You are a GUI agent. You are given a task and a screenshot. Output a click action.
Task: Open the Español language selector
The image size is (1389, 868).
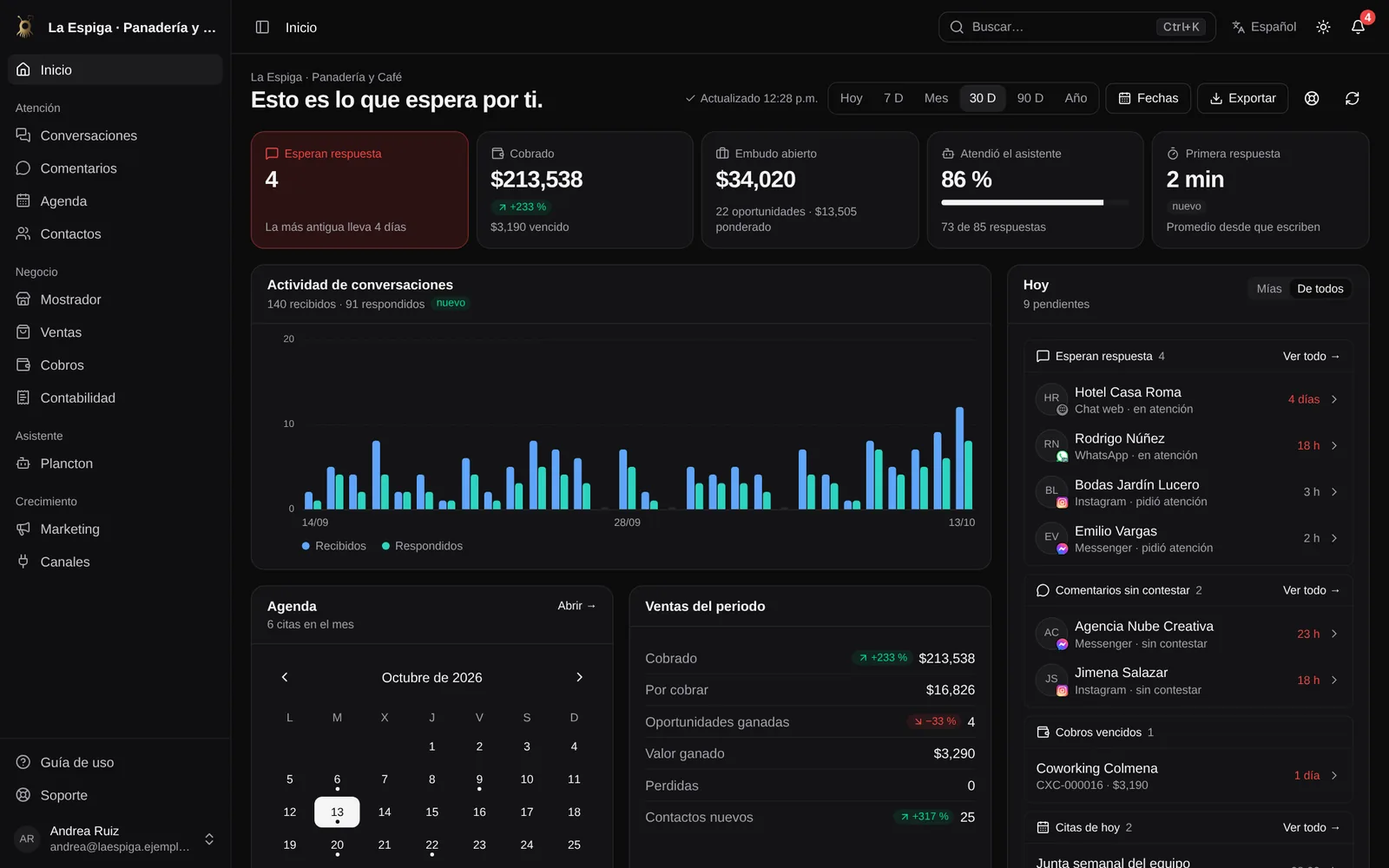pyautogui.click(x=1264, y=27)
